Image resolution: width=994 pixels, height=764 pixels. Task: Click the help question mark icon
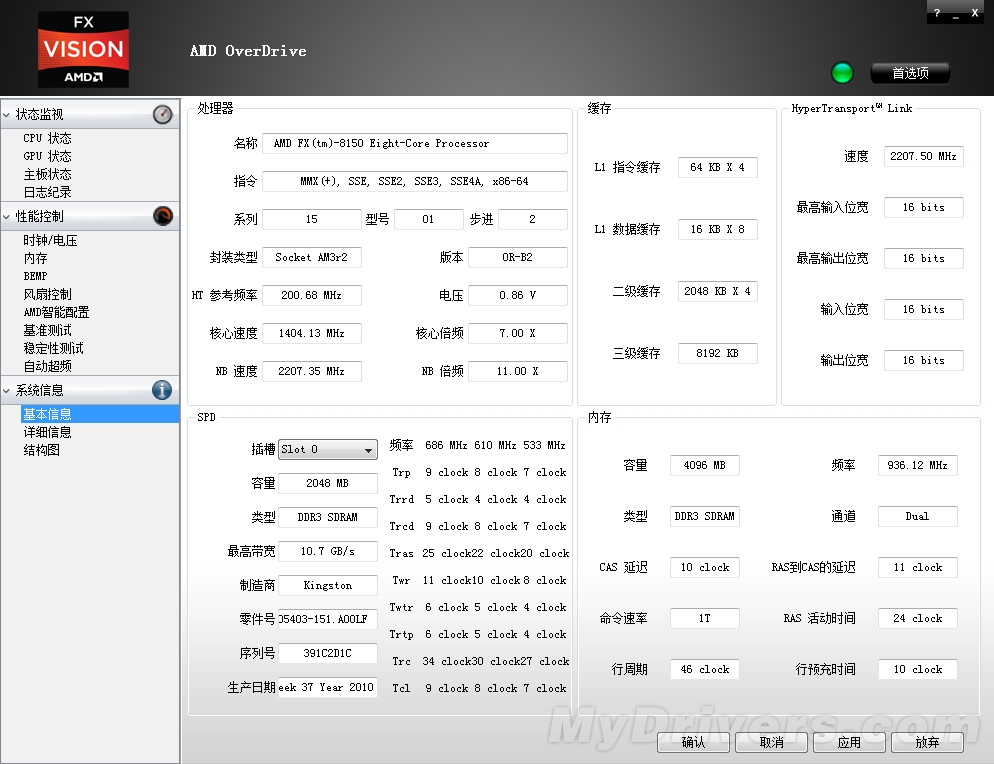(x=936, y=14)
